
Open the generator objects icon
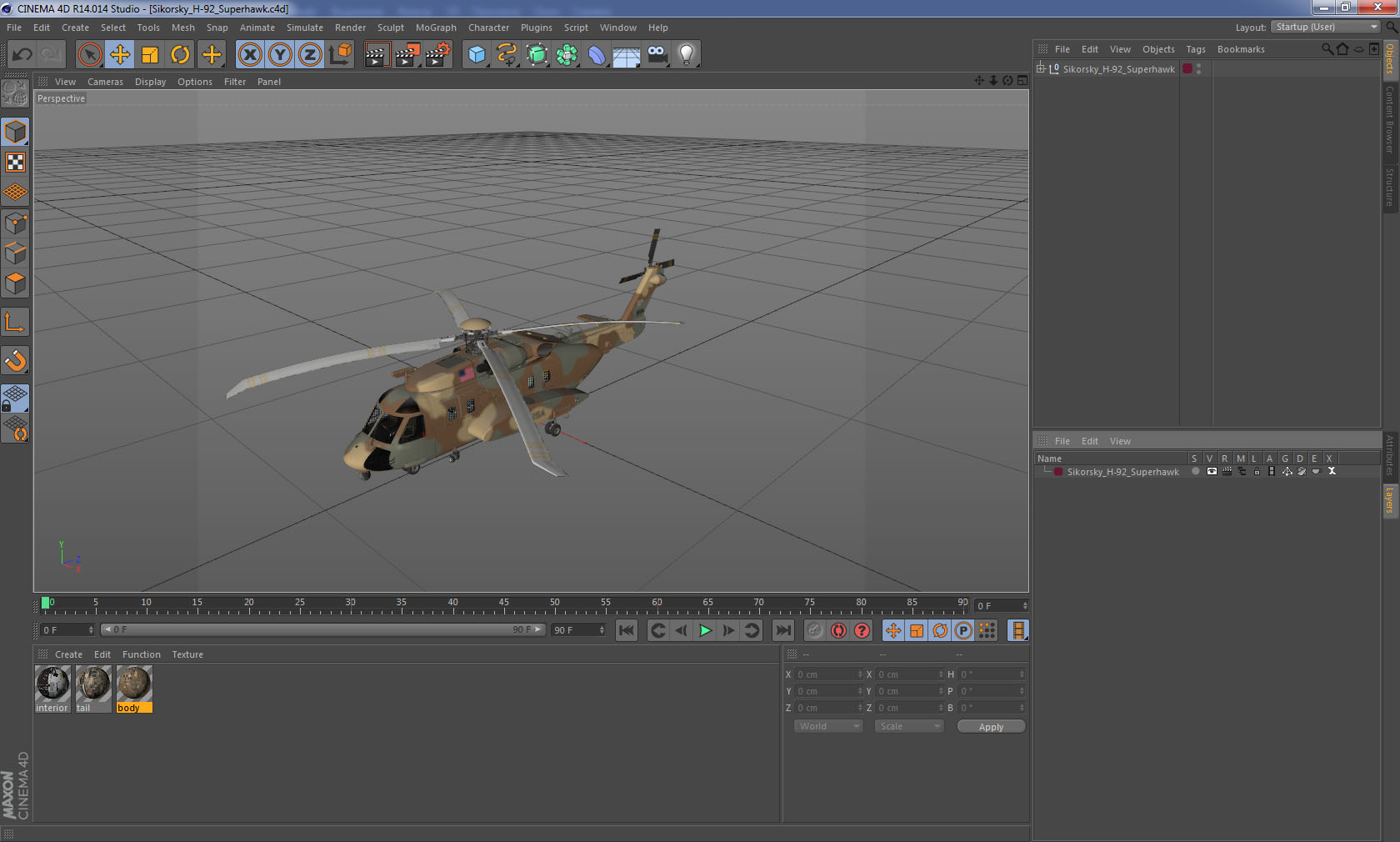point(537,55)
